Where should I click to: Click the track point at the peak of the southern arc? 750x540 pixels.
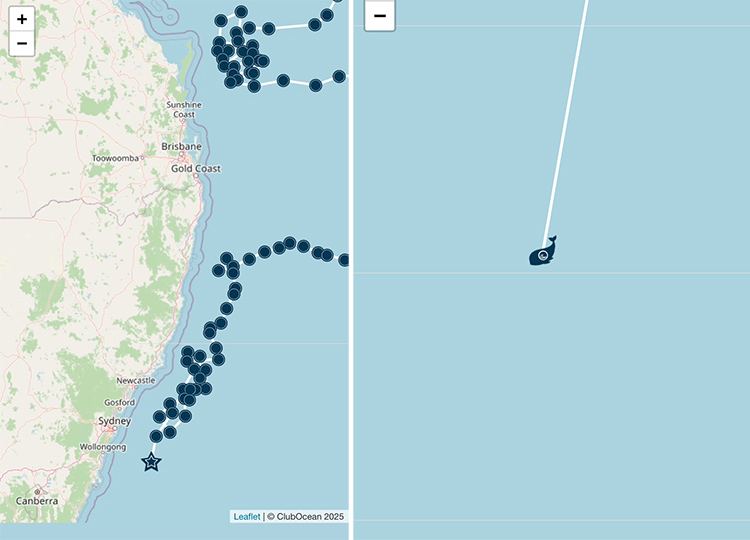point(290,243)
